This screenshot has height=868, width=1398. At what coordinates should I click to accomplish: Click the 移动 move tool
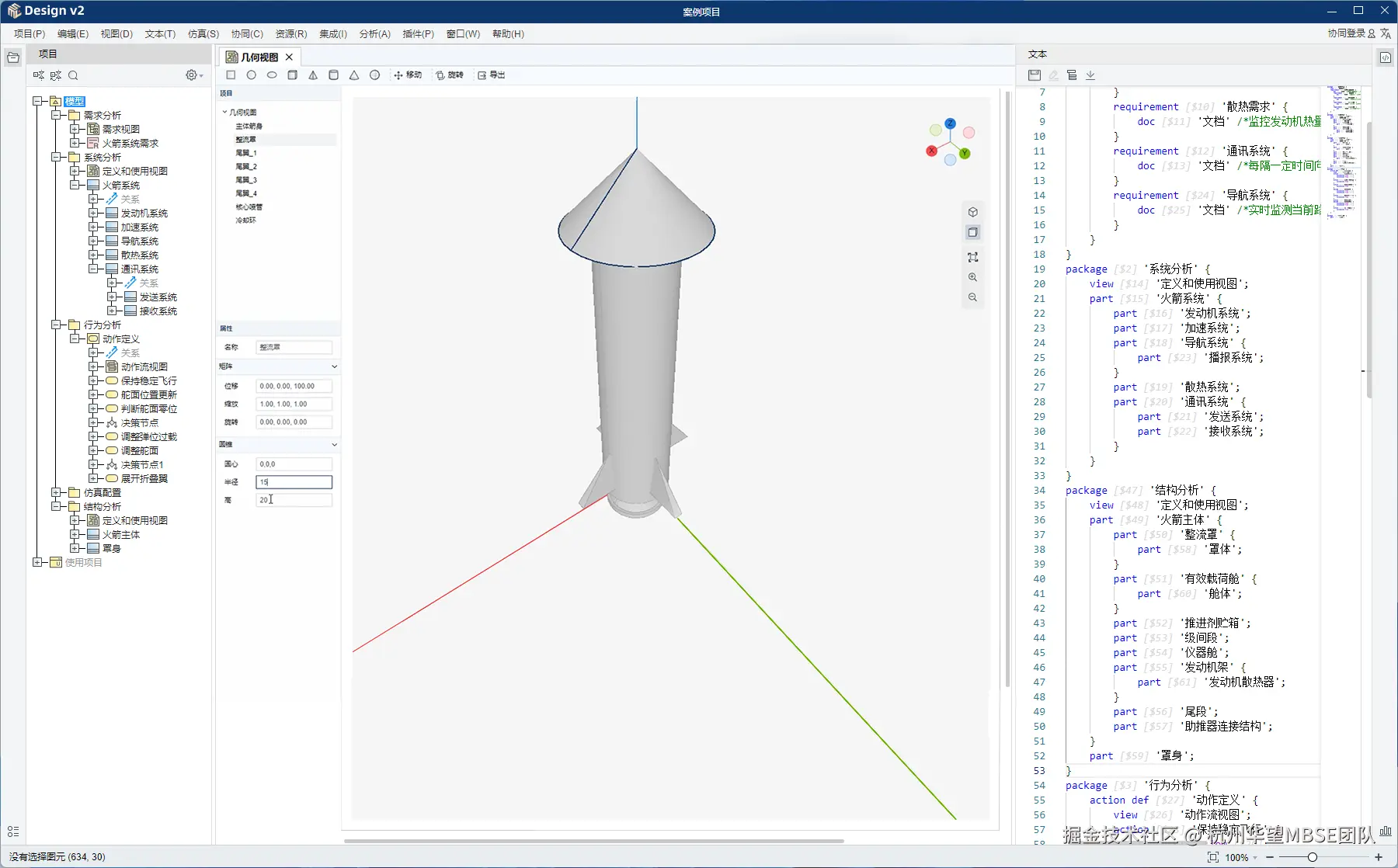(x=408, y=75)
